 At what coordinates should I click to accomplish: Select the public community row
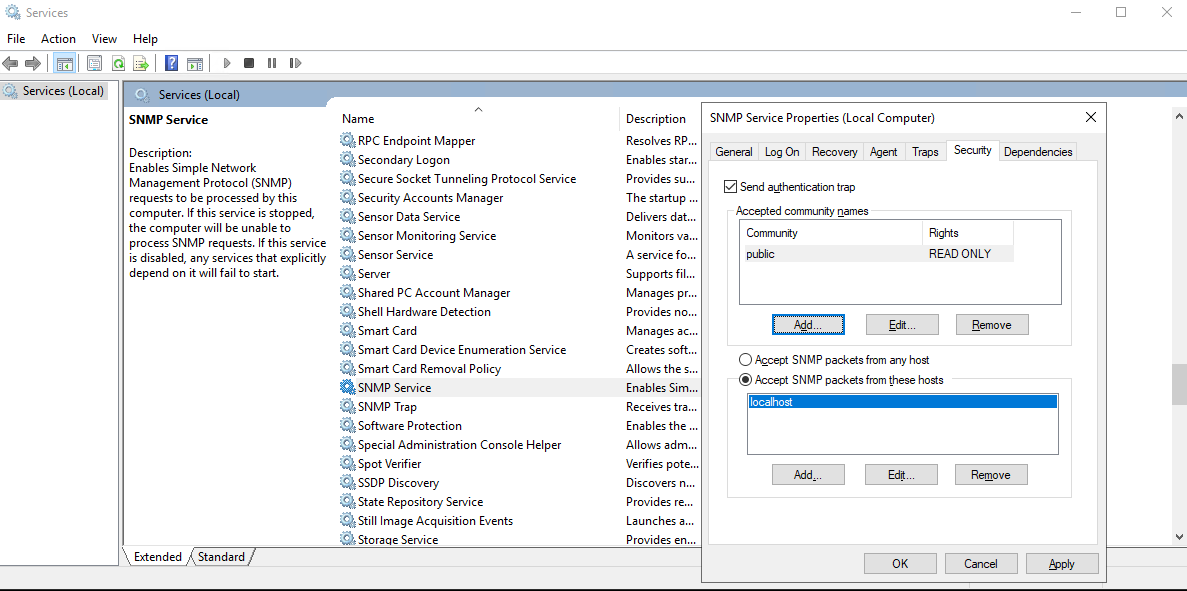tap(879, 254)
